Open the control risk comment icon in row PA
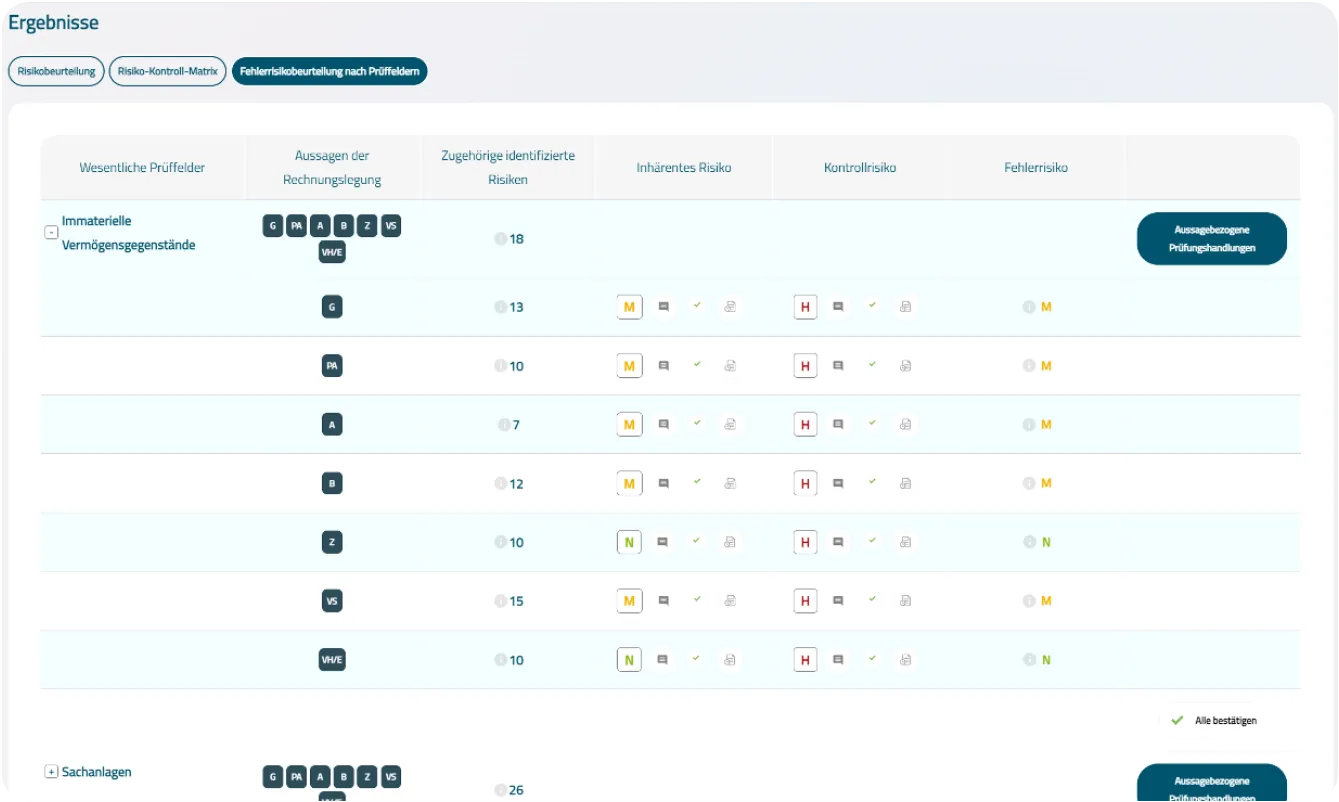Viewport: 1339px width, 802px height. 838,366
